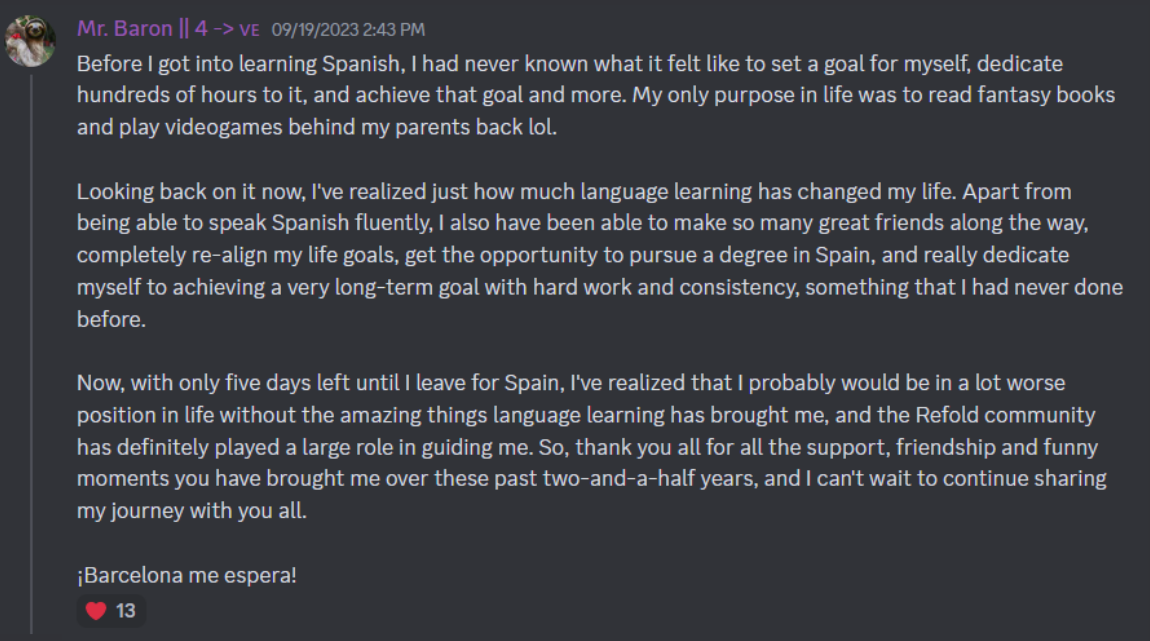Click the word 'lol.' ending the first paragraph
Screen dimensions: 1150x641
[x=542, y=128]
